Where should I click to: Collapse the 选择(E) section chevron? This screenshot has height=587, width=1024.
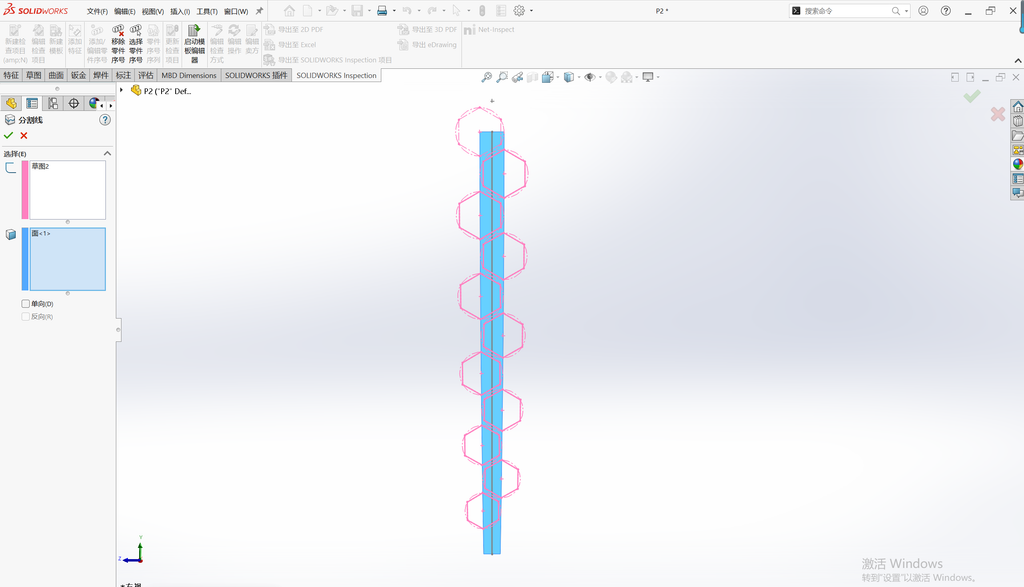107,153
